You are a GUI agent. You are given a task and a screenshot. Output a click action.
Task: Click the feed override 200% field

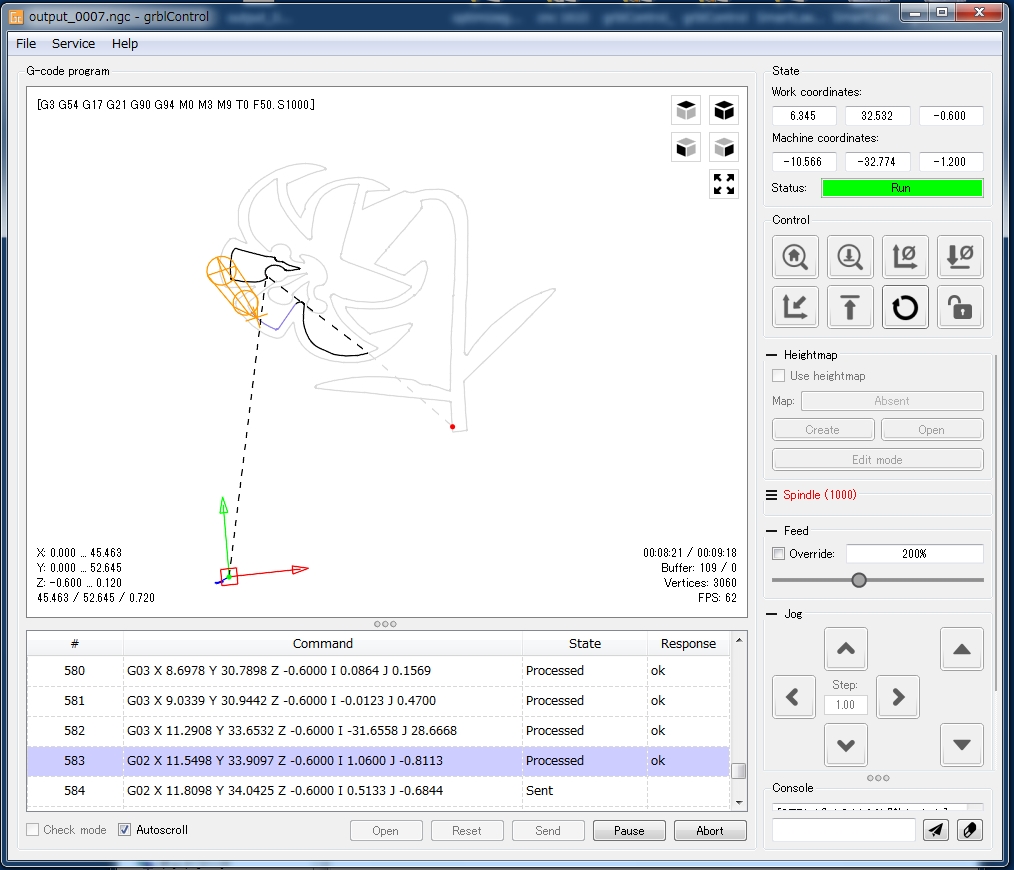click(x=914, y=554)
